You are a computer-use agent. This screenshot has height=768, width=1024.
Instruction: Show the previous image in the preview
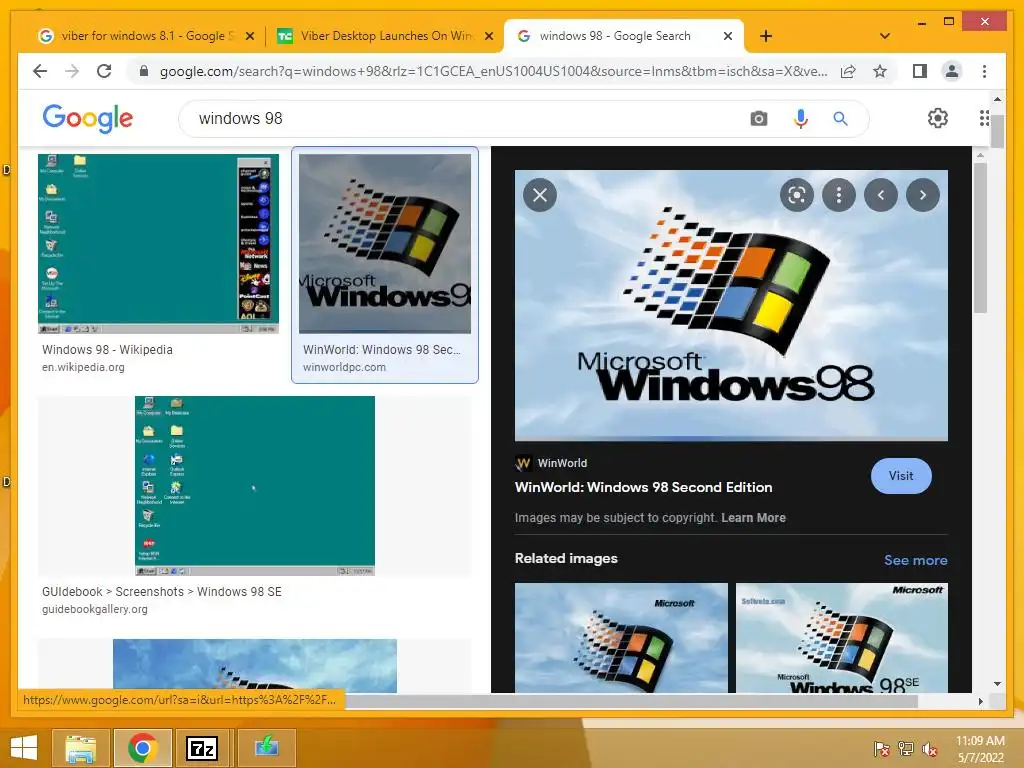881,195
